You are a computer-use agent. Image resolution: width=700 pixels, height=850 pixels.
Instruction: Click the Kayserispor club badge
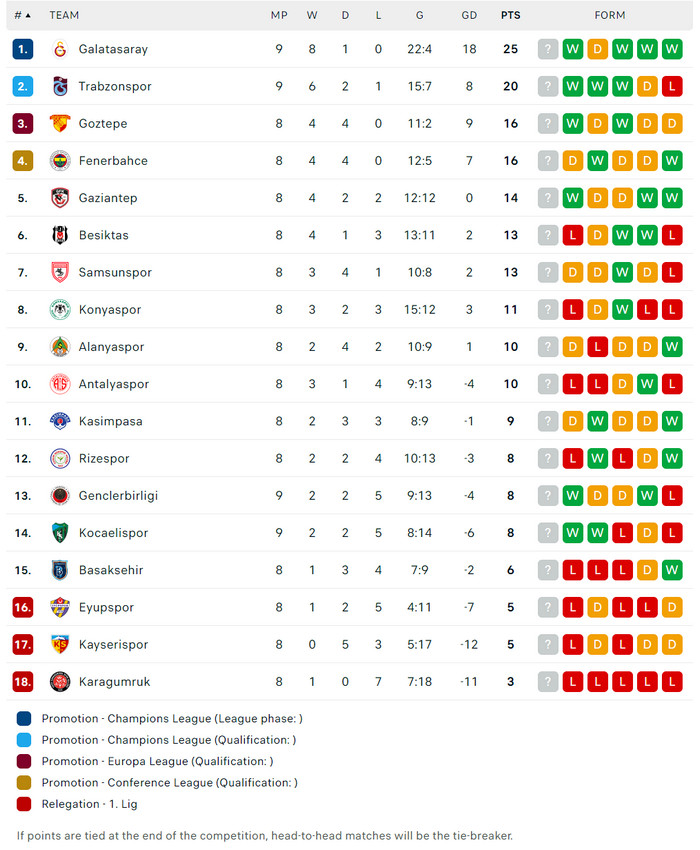coord(60,644)
